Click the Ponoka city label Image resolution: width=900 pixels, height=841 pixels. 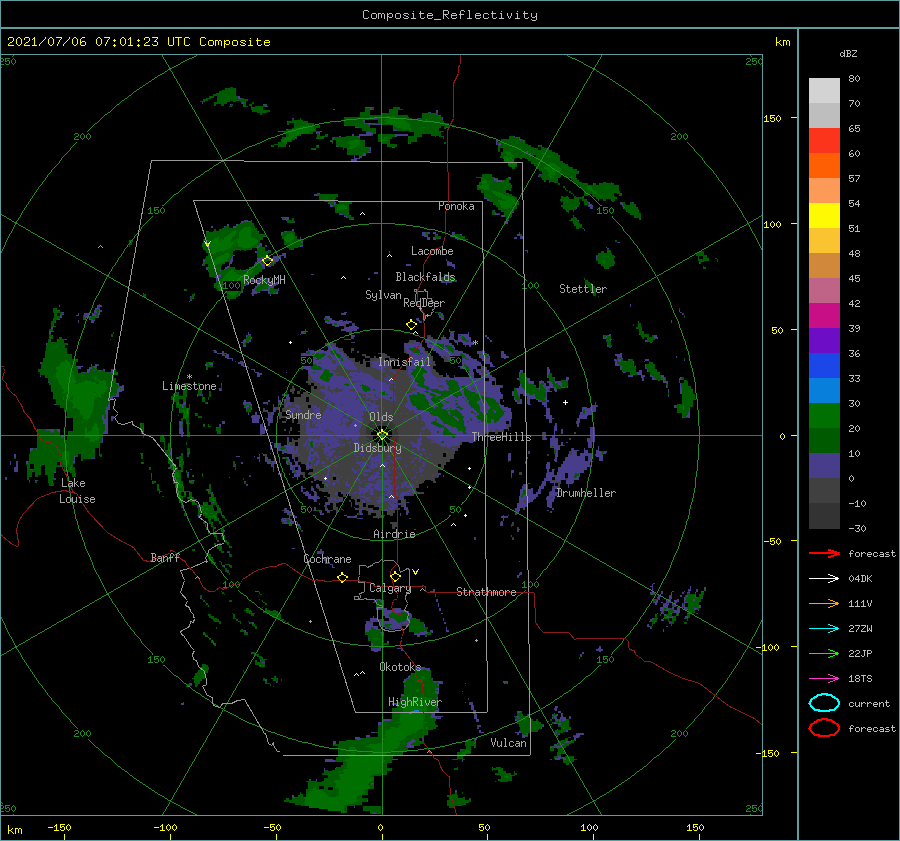(x=456, y=206)
